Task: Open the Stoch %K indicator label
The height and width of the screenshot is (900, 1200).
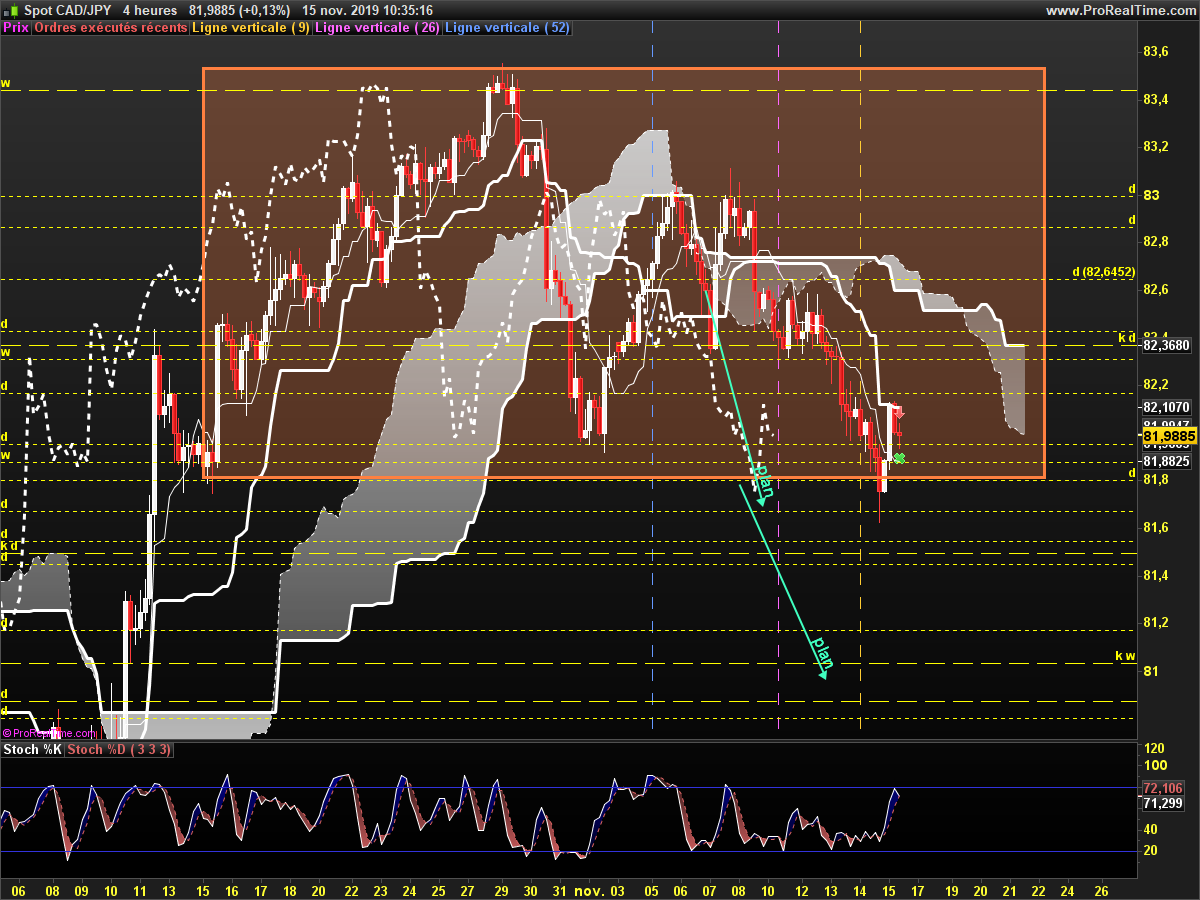Action: point(33,749)
